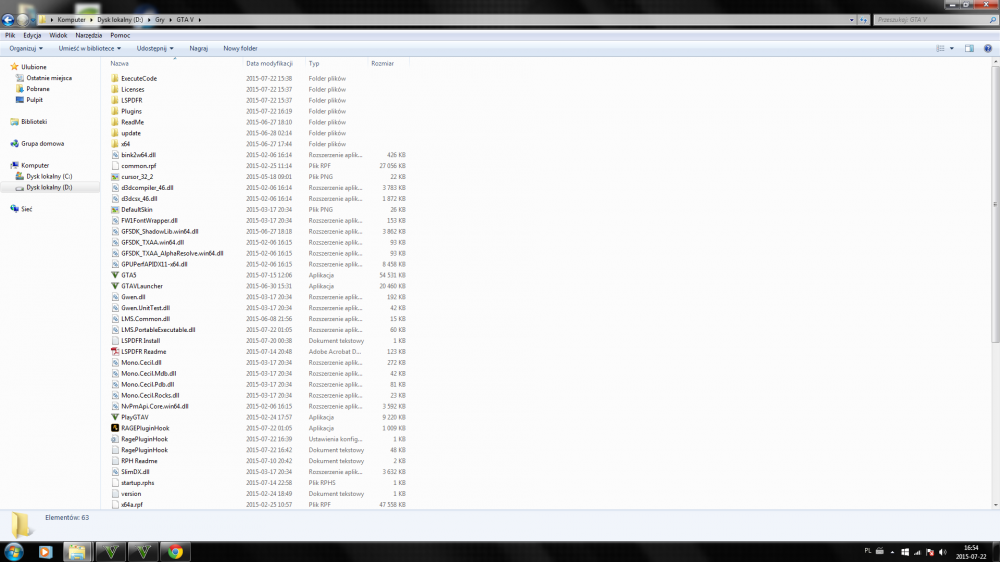The height and width of the screenshot is (562, 1000).
Task: Select Grupa domowa in the sidebar
Action: [43, 144]
